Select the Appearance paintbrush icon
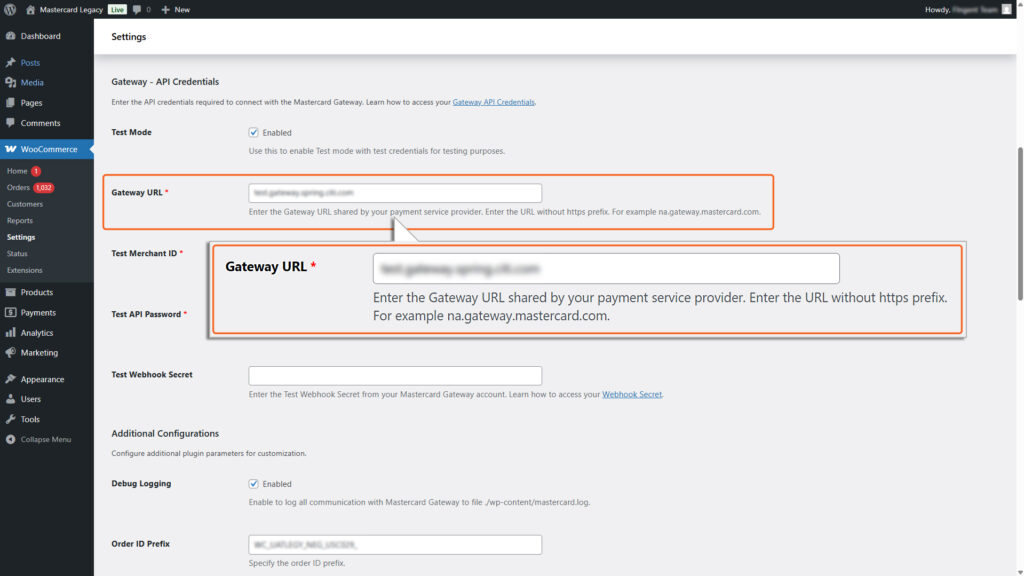This screenshot has height=576, width=1024. tap(13, 378)
